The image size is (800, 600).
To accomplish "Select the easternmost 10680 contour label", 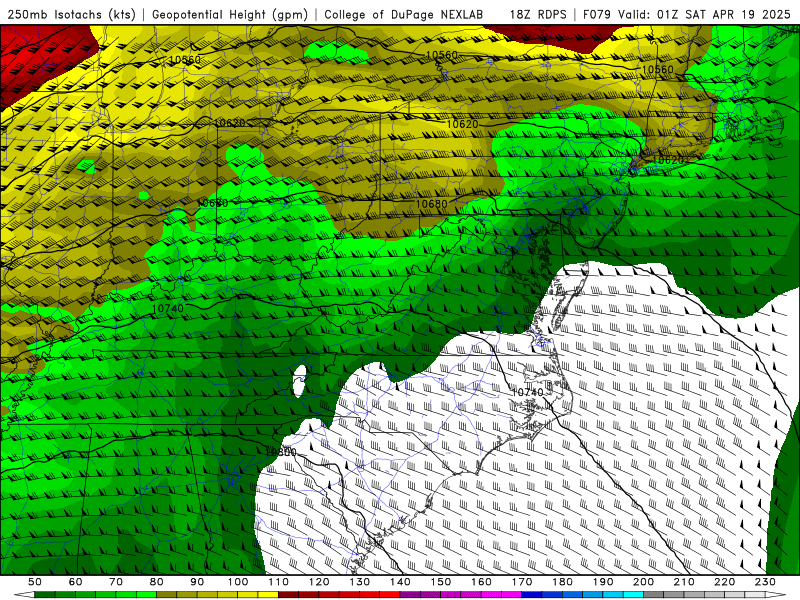I will (432, 204).
